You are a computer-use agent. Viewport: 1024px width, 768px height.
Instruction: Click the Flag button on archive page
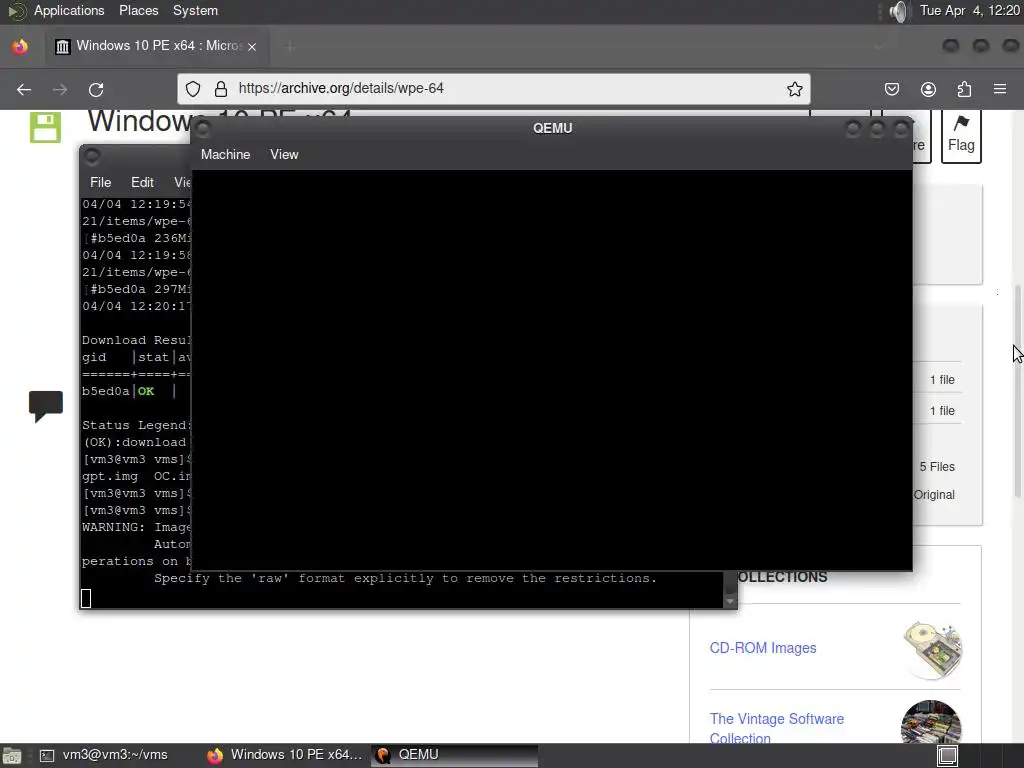point(961,135)
